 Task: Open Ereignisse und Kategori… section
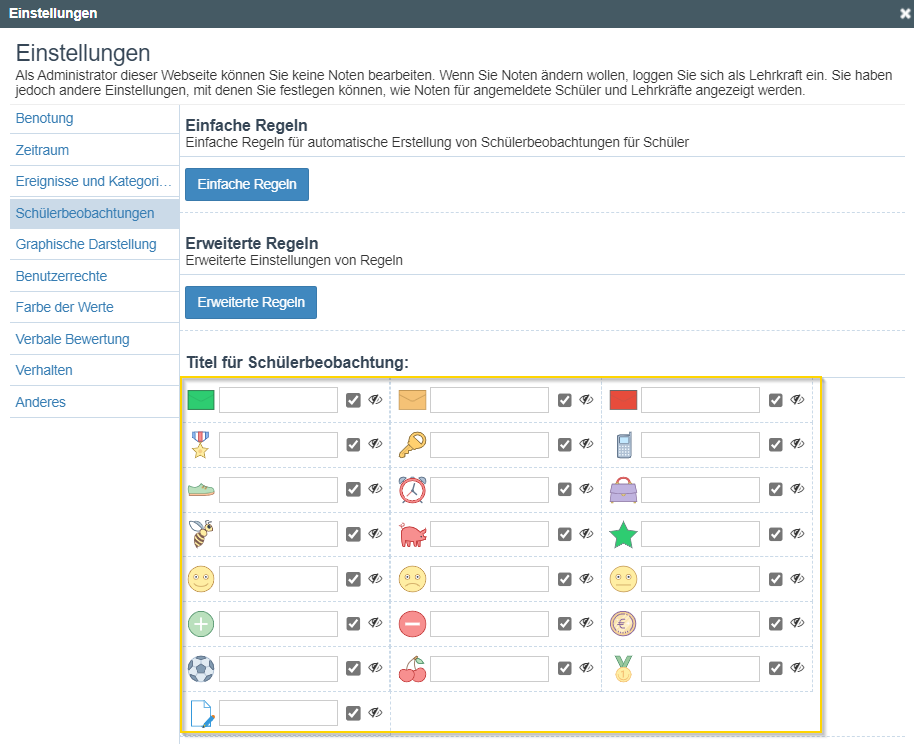pyautogui.click(x=93, y=181)
